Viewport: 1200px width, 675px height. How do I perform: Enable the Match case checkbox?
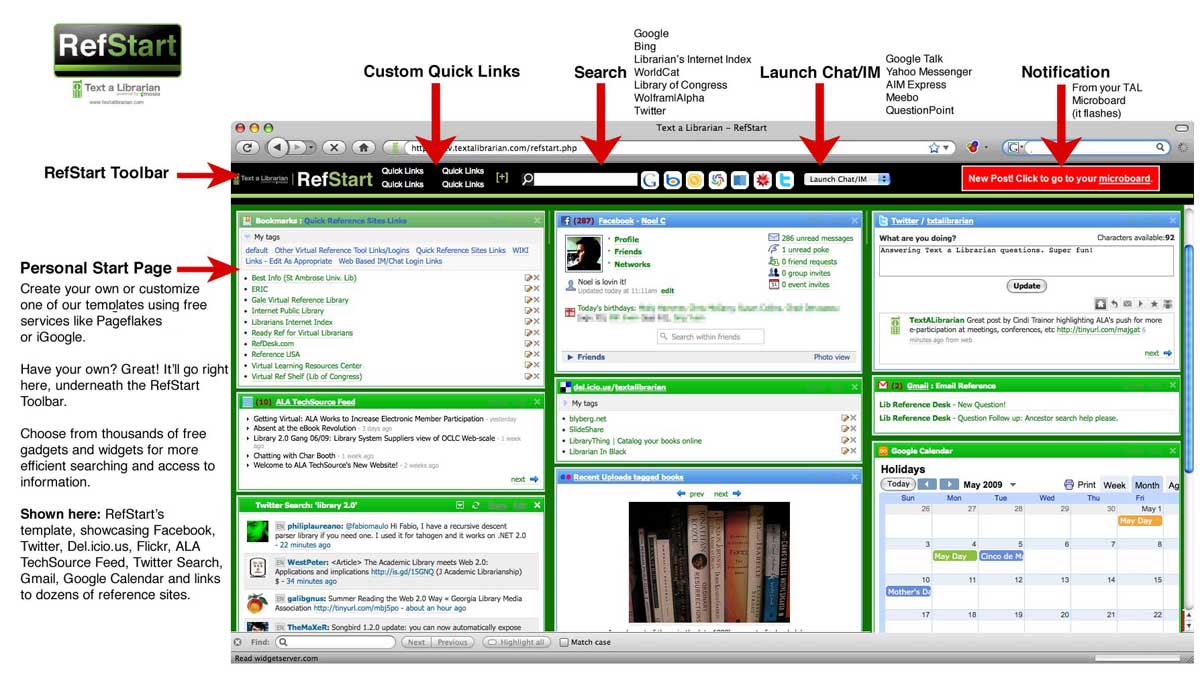(x=564, y=642)
